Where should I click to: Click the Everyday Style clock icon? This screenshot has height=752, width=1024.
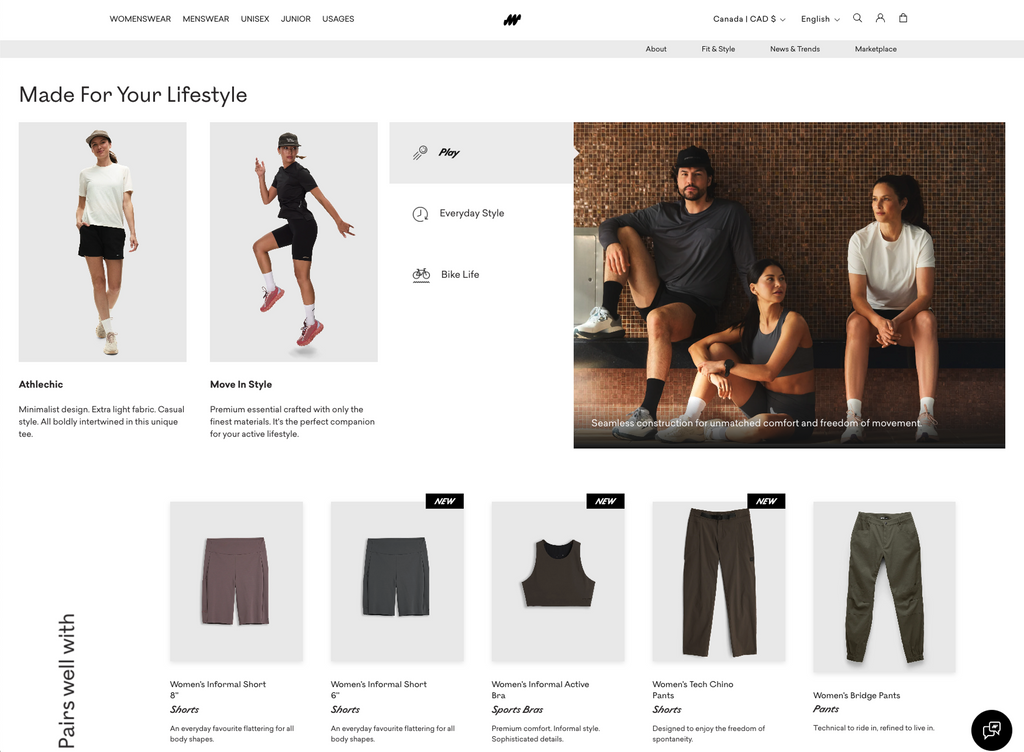tap(420, 214)
